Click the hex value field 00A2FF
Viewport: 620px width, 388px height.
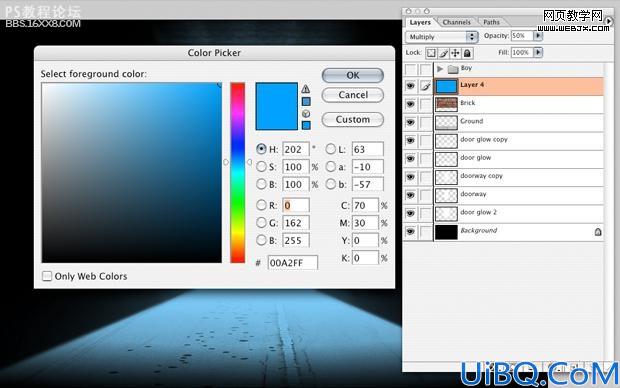(293, 263)
